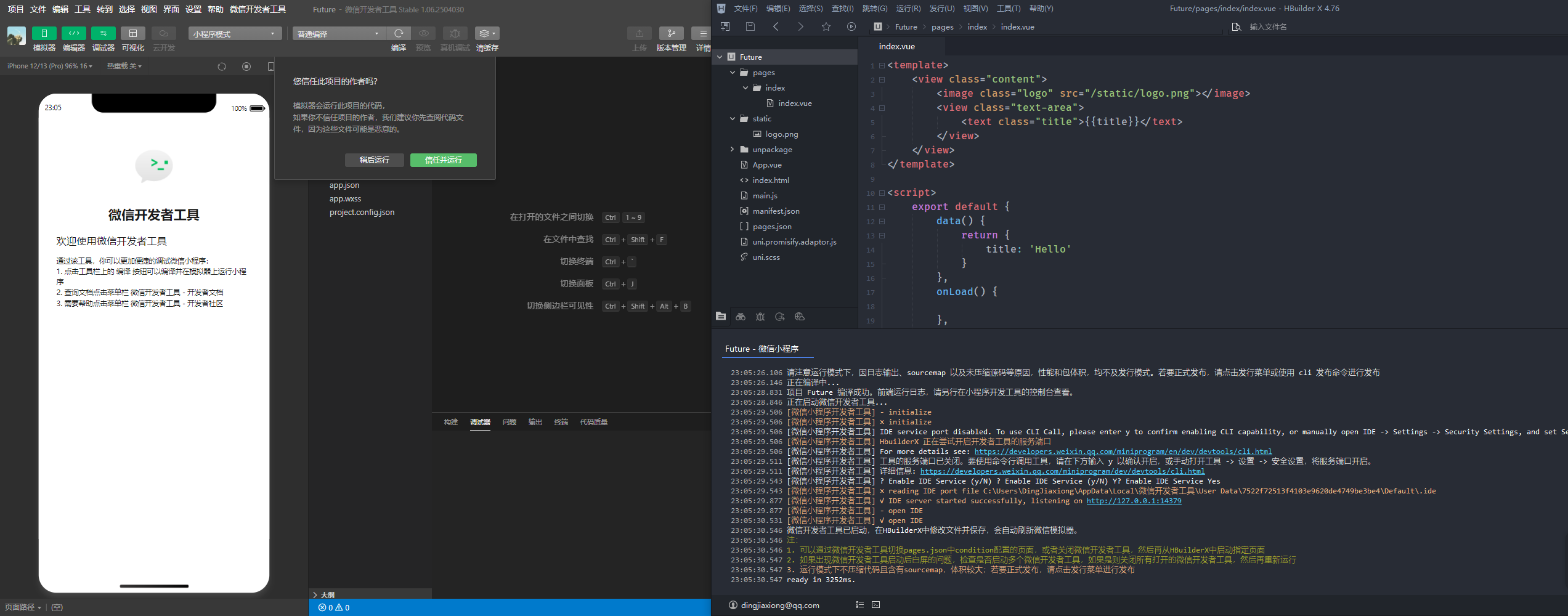Screen dimensions: 1568x616
Task: Click the 输入文件名 file search field
Action: click(x=1267, y=27)
